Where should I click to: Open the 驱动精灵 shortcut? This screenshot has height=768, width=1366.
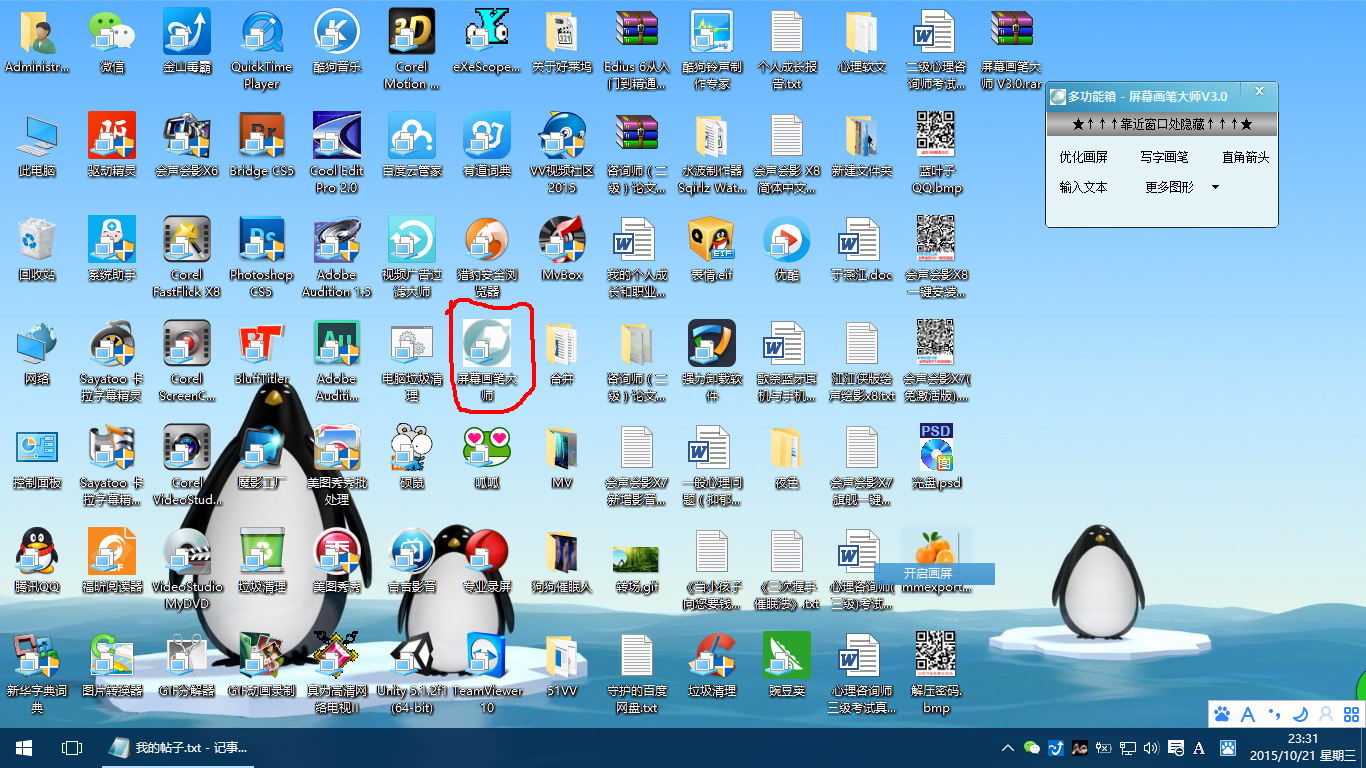click(x=112, y=146)
